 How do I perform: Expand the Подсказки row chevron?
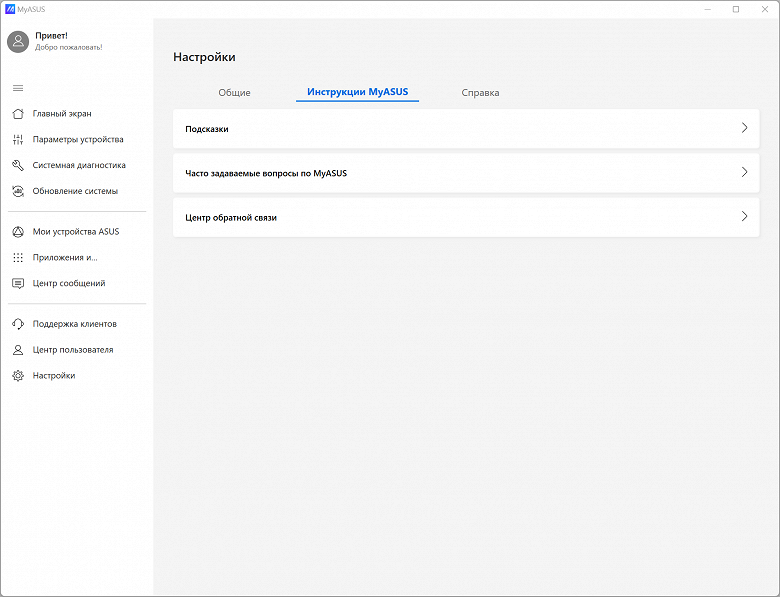[744, 128]
